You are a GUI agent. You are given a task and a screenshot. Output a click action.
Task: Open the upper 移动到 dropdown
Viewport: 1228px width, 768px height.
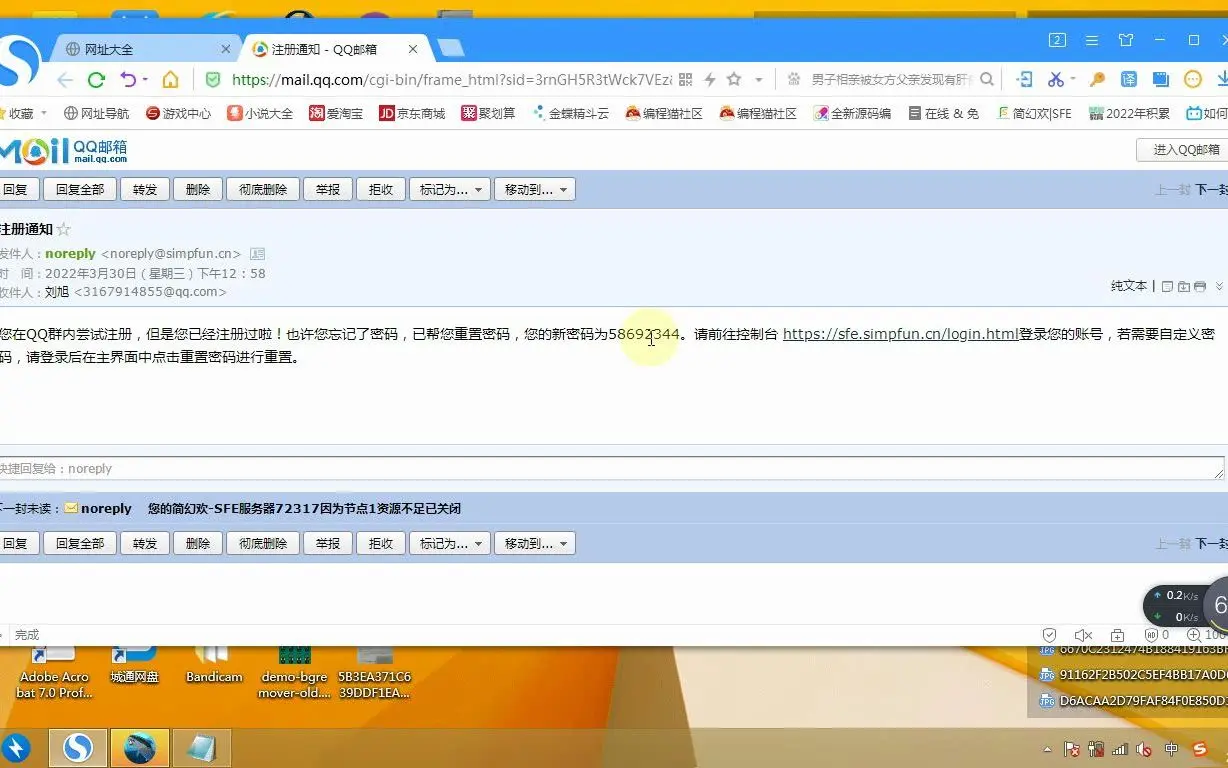[x=535, y=189]
